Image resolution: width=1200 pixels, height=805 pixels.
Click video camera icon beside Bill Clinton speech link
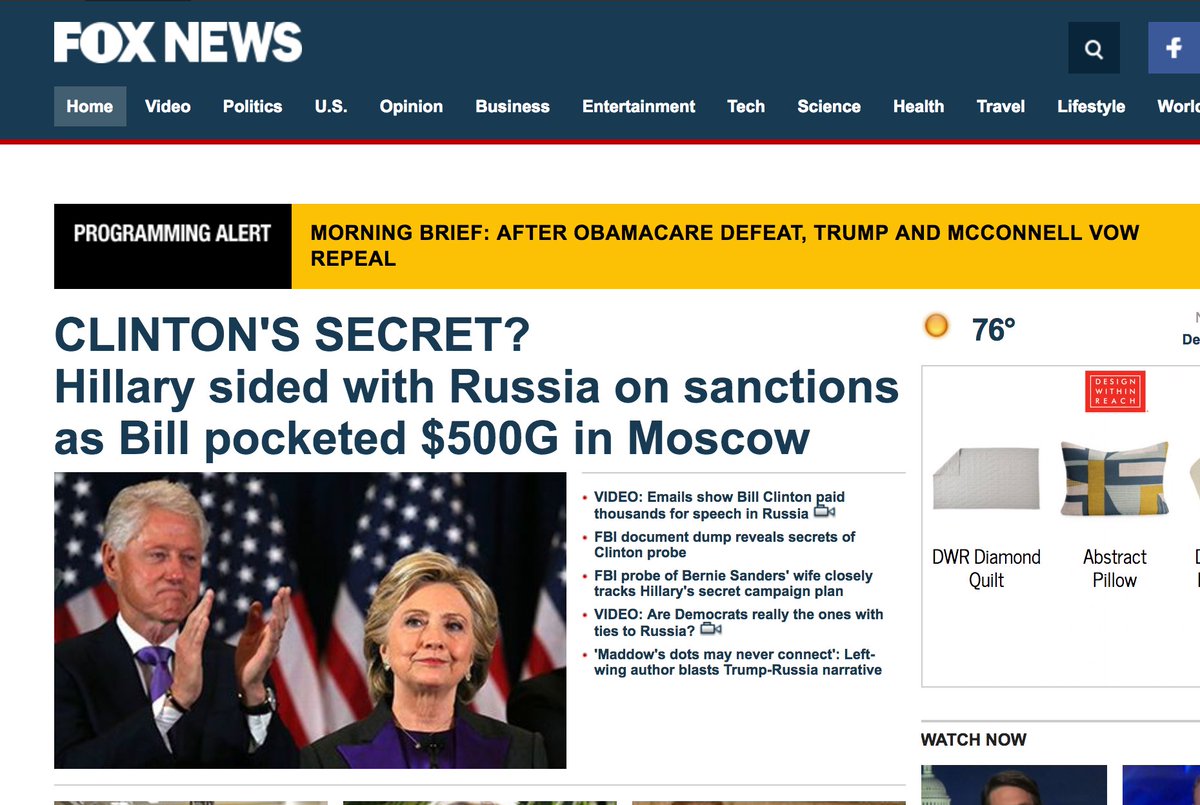[x=824, y=513]
